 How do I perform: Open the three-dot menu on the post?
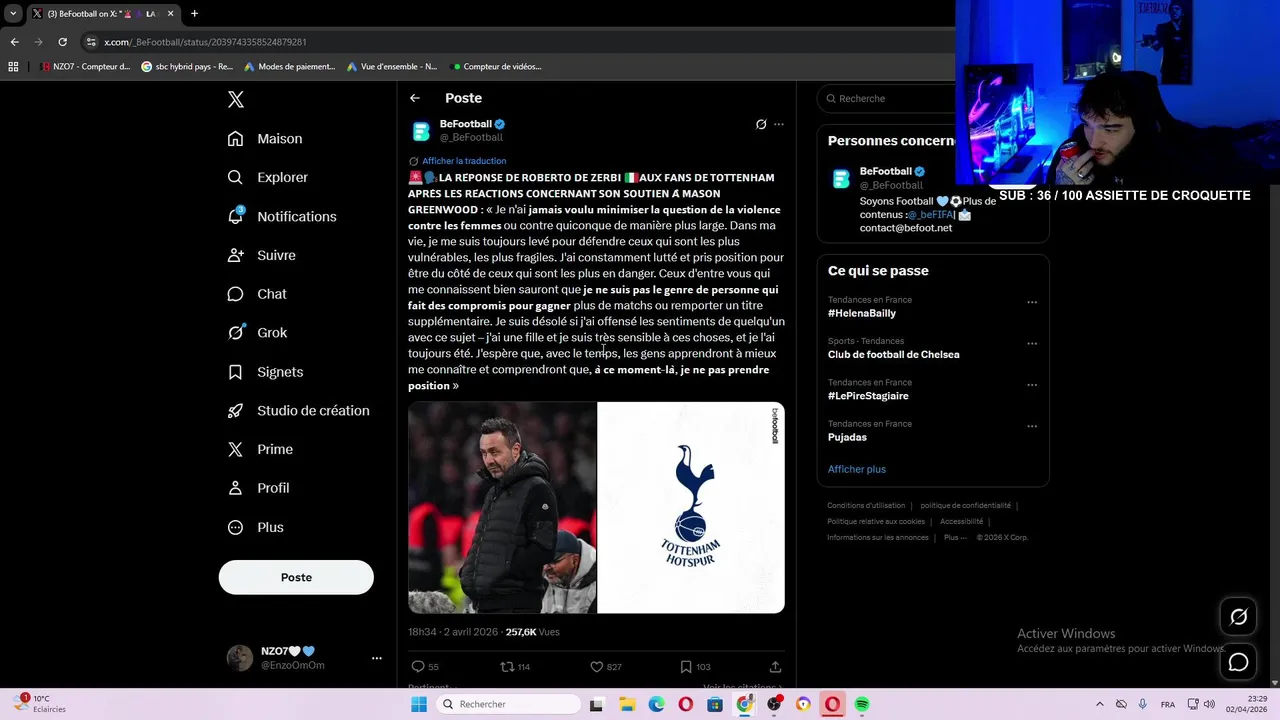tap(779, 125)
